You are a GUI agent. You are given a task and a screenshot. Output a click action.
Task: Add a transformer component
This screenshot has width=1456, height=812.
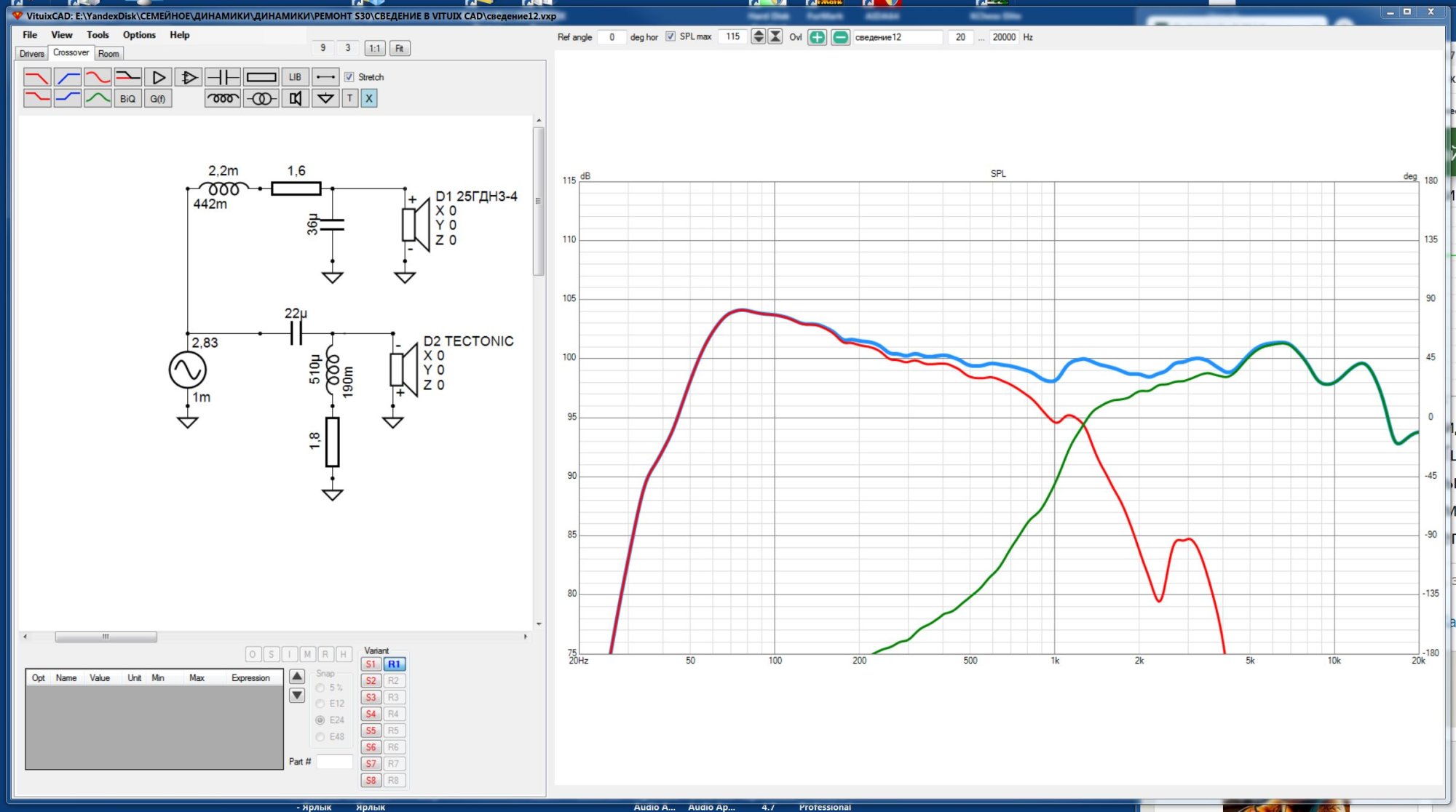point(261,98)
